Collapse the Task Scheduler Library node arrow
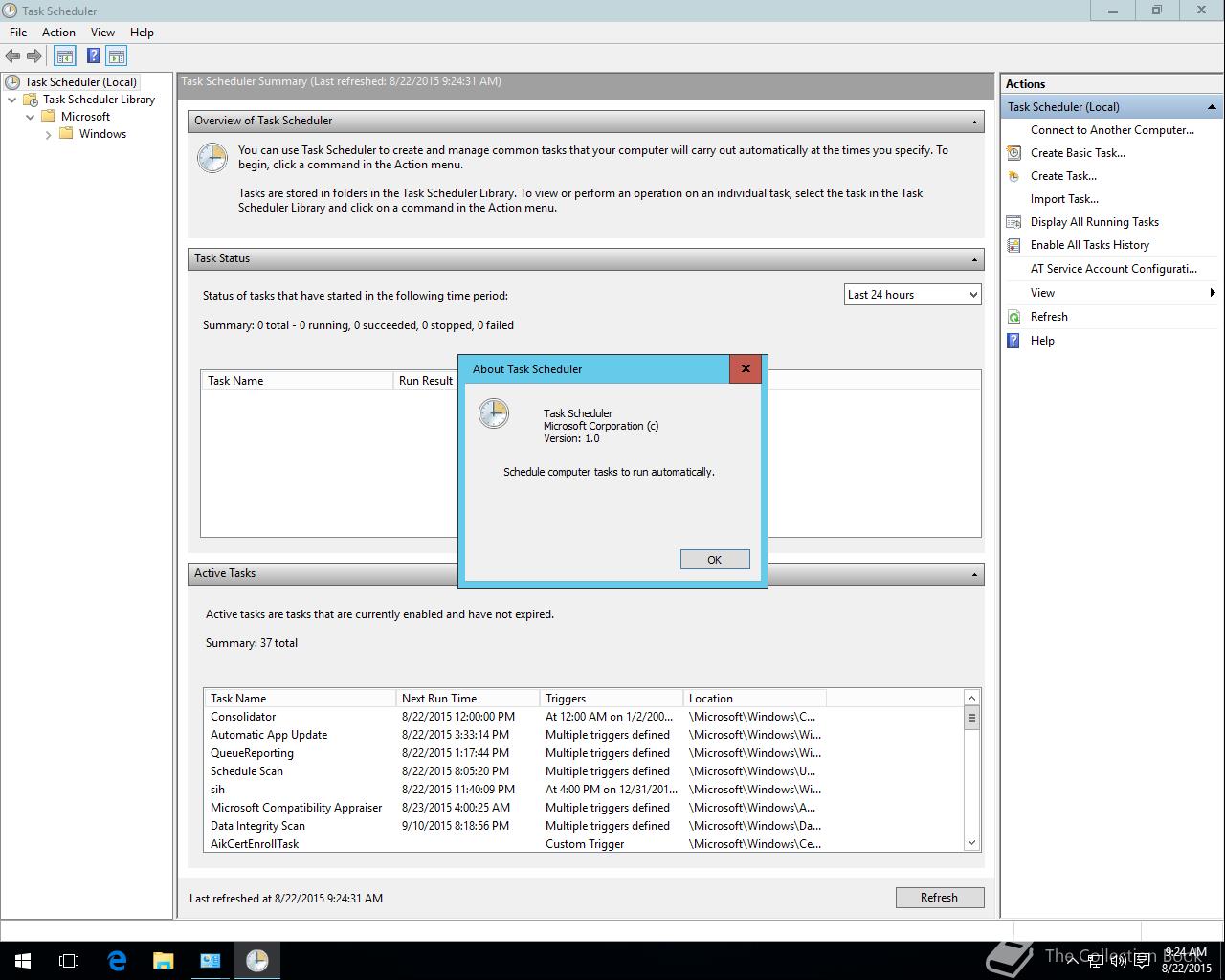Image resolution: width=1225 pixels, height=980 pixels. 11,100
